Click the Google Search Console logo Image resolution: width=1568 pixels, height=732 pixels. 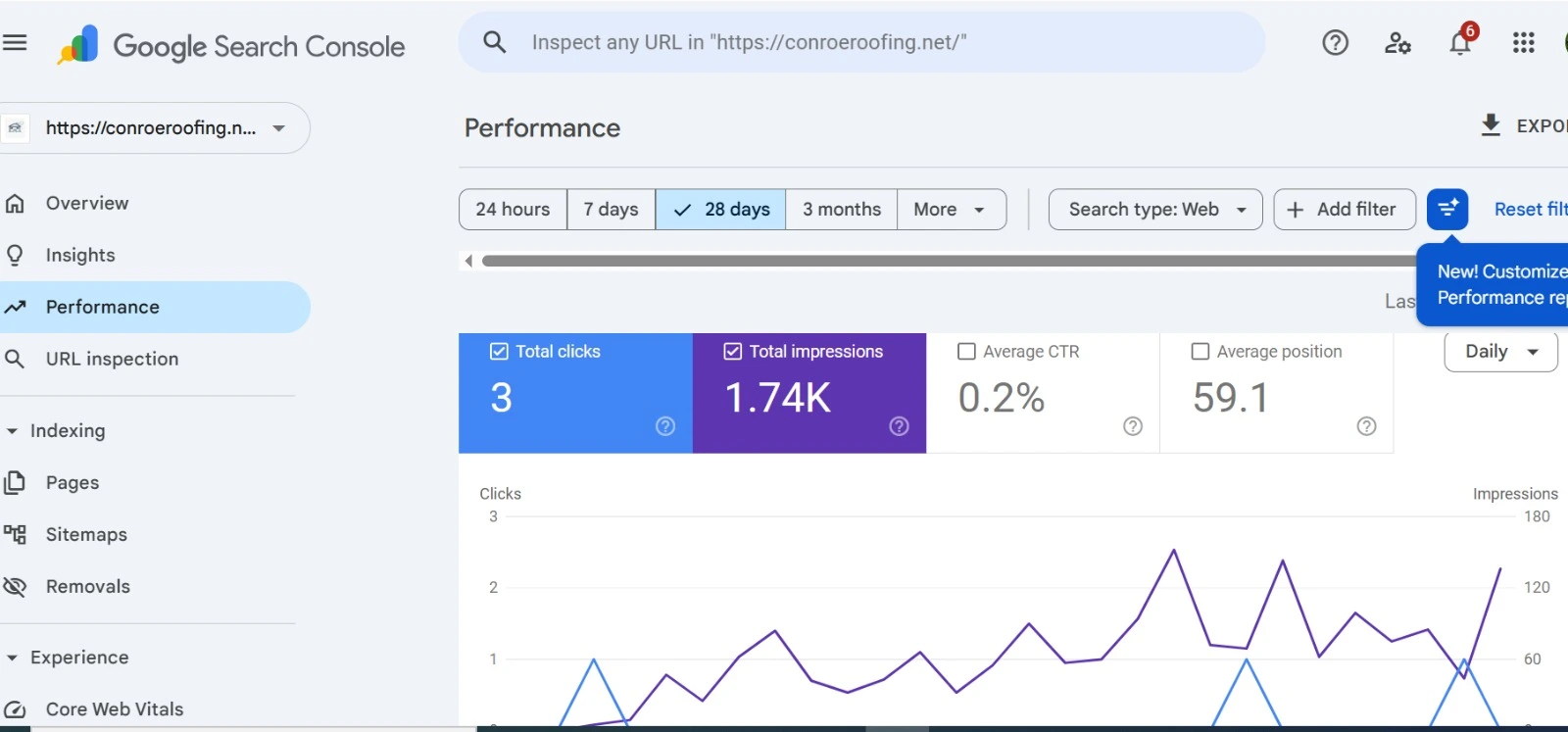230,45
